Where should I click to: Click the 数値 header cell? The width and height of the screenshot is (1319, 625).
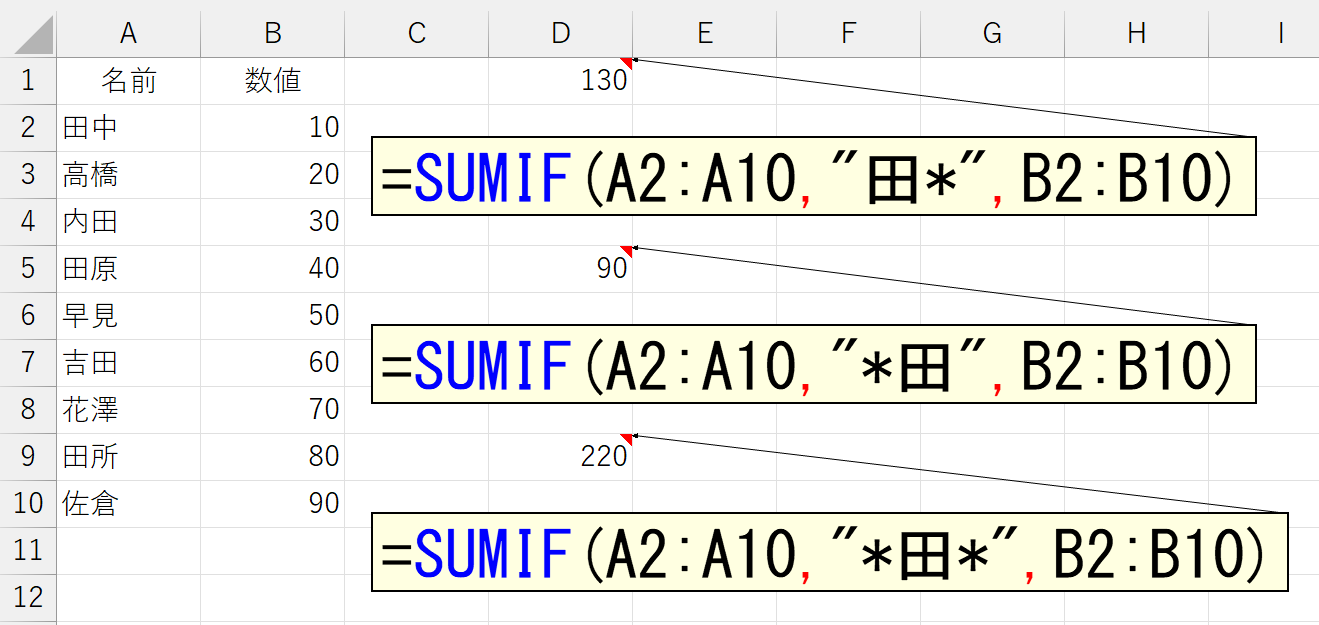(x=272, y=81)
